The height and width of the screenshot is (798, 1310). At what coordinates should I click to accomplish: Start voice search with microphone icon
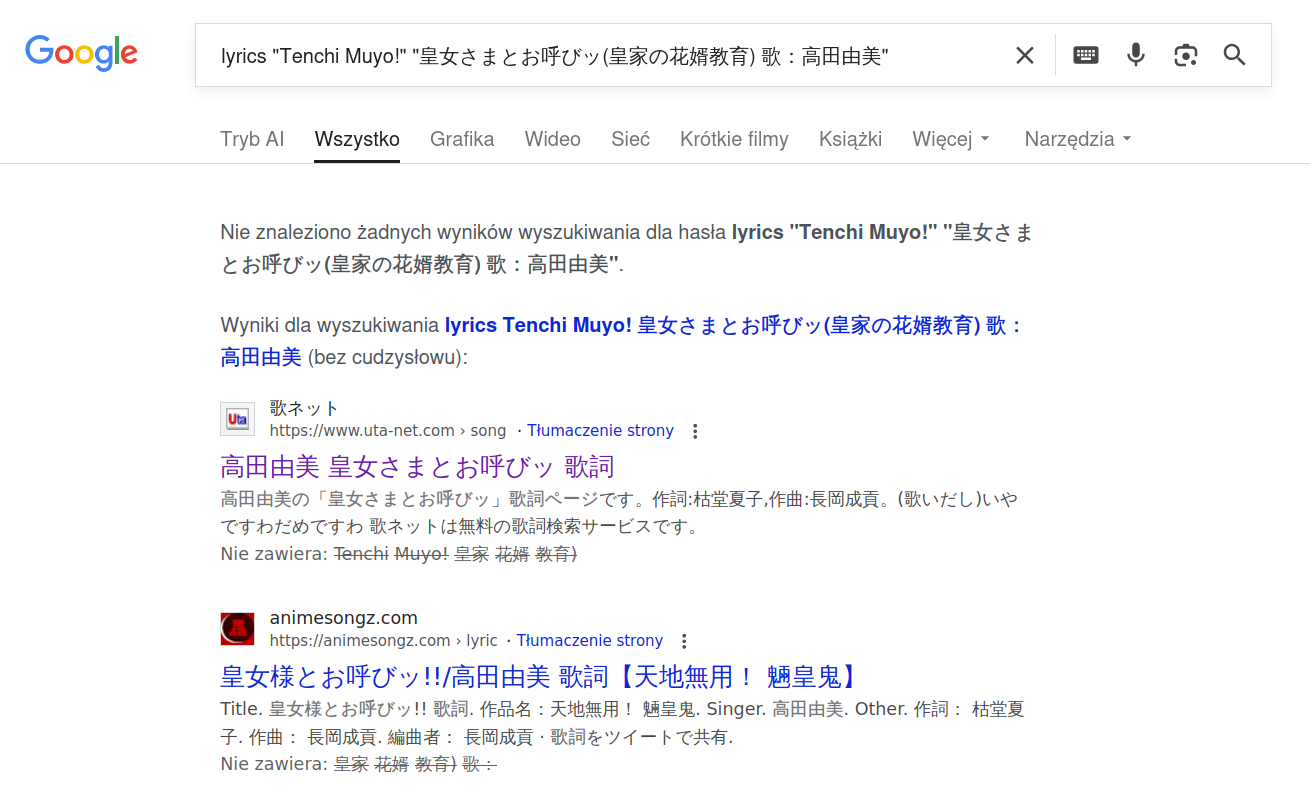pos(1135,56)
